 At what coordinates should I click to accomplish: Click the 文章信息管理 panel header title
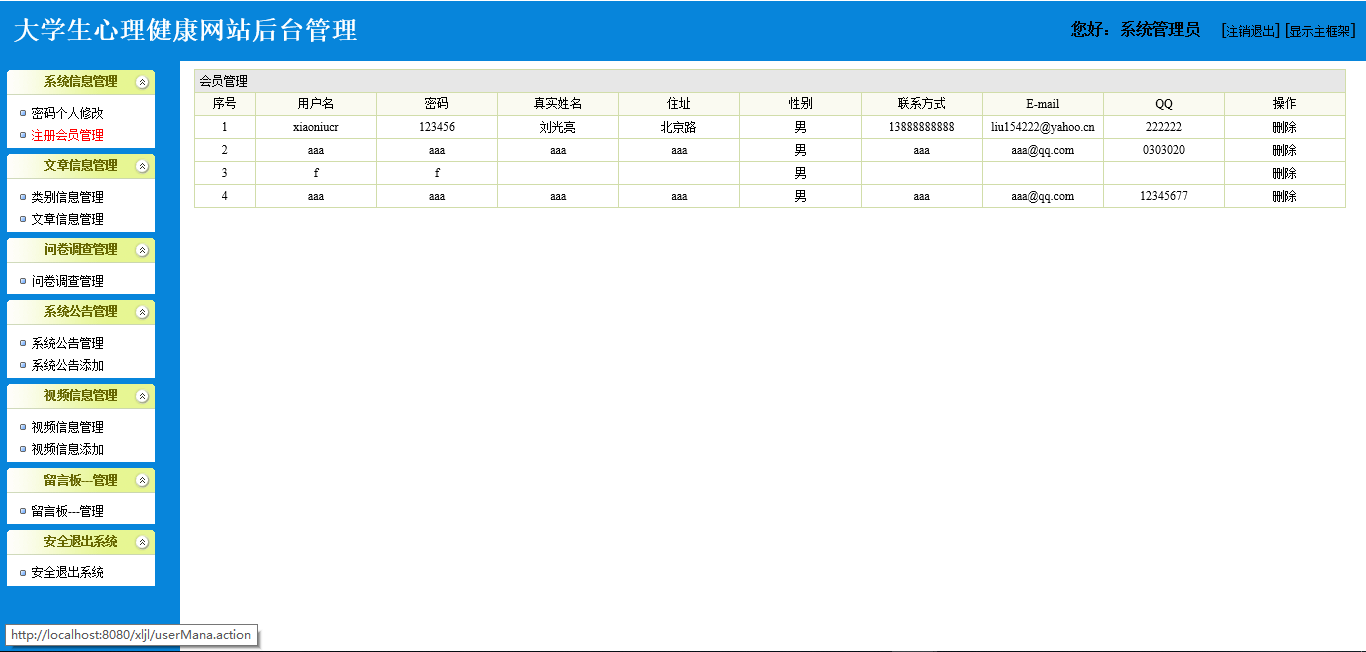(x=80, y=166)
